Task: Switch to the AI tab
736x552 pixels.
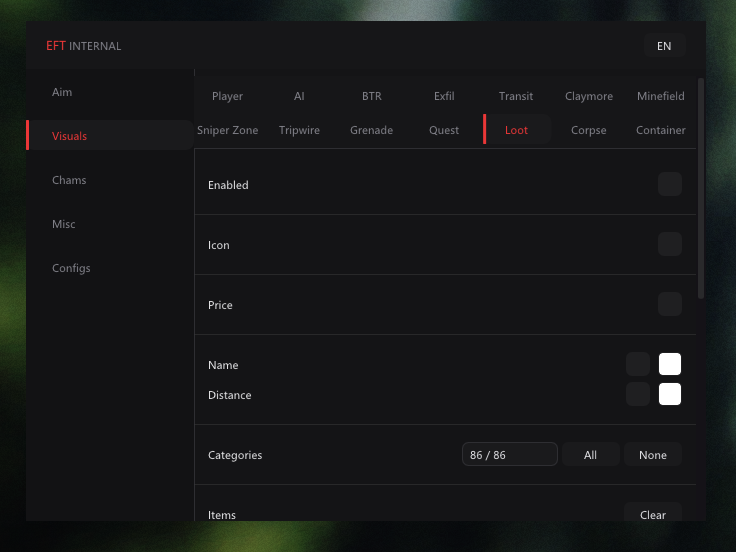Action: point(299,96)
